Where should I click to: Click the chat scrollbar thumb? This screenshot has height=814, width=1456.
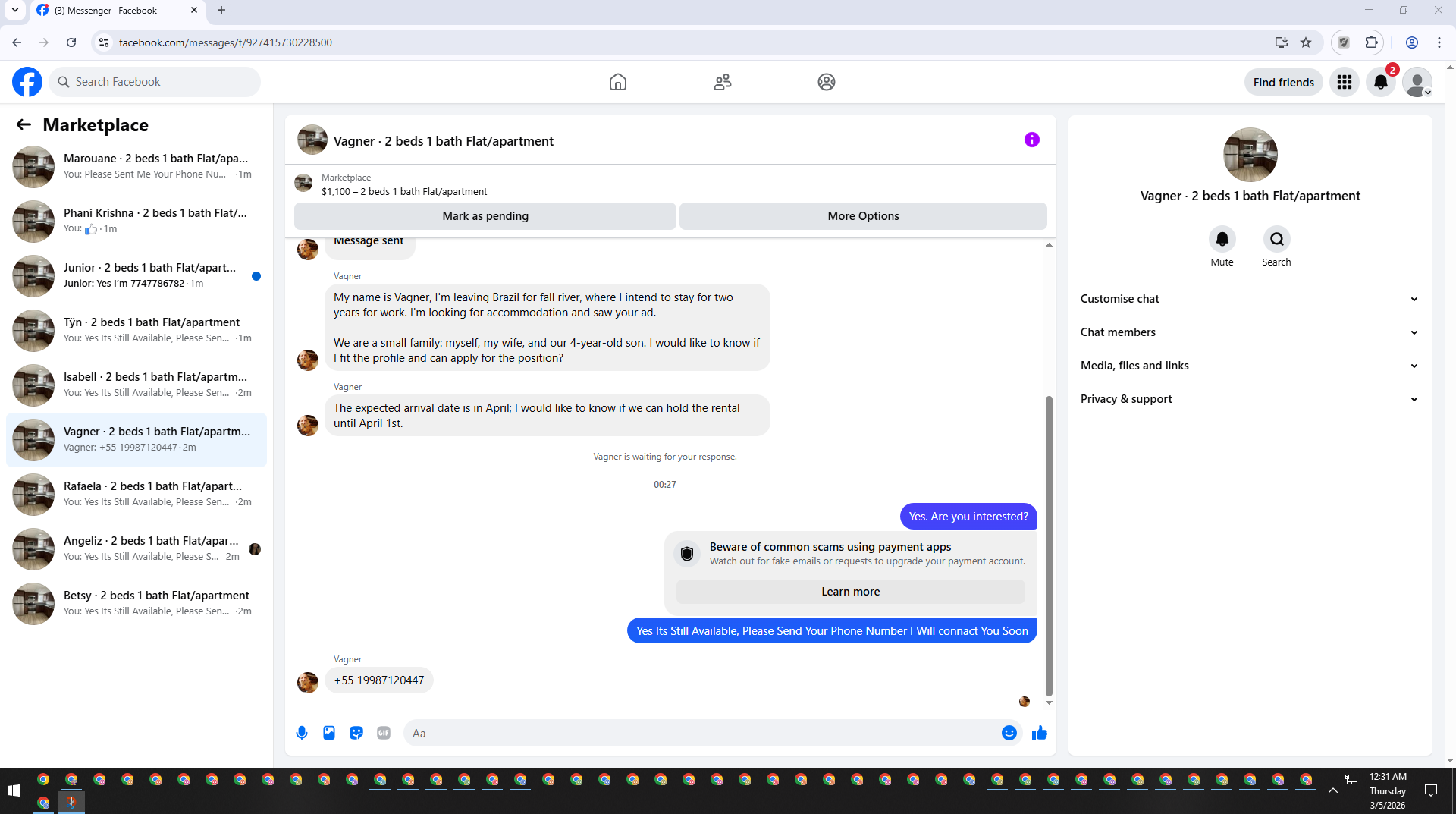1049,545
